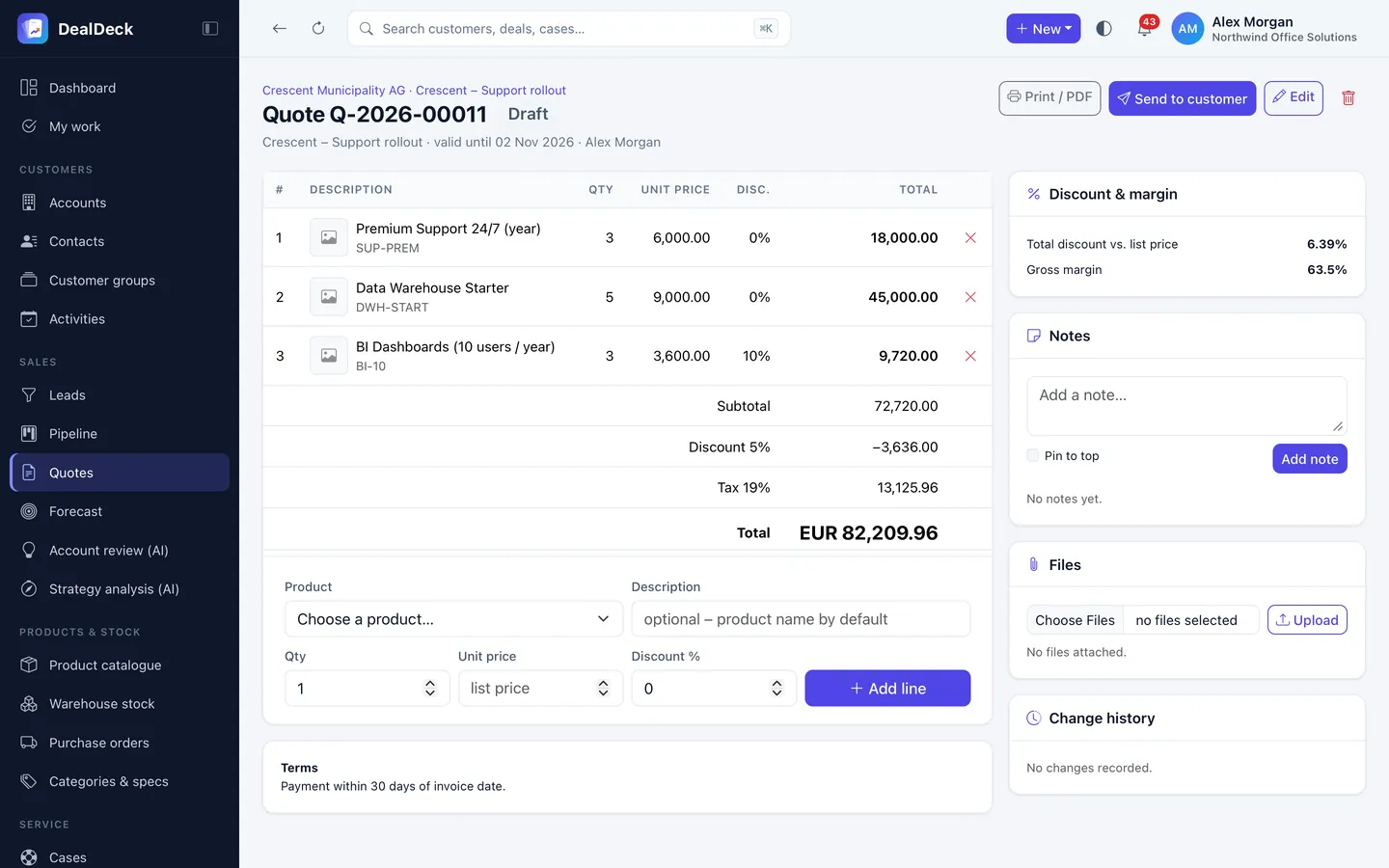Viewport: 1389px width, 868px height.
Task: Open Pipeline in sidebar
Action: click(x=120, y=434)
